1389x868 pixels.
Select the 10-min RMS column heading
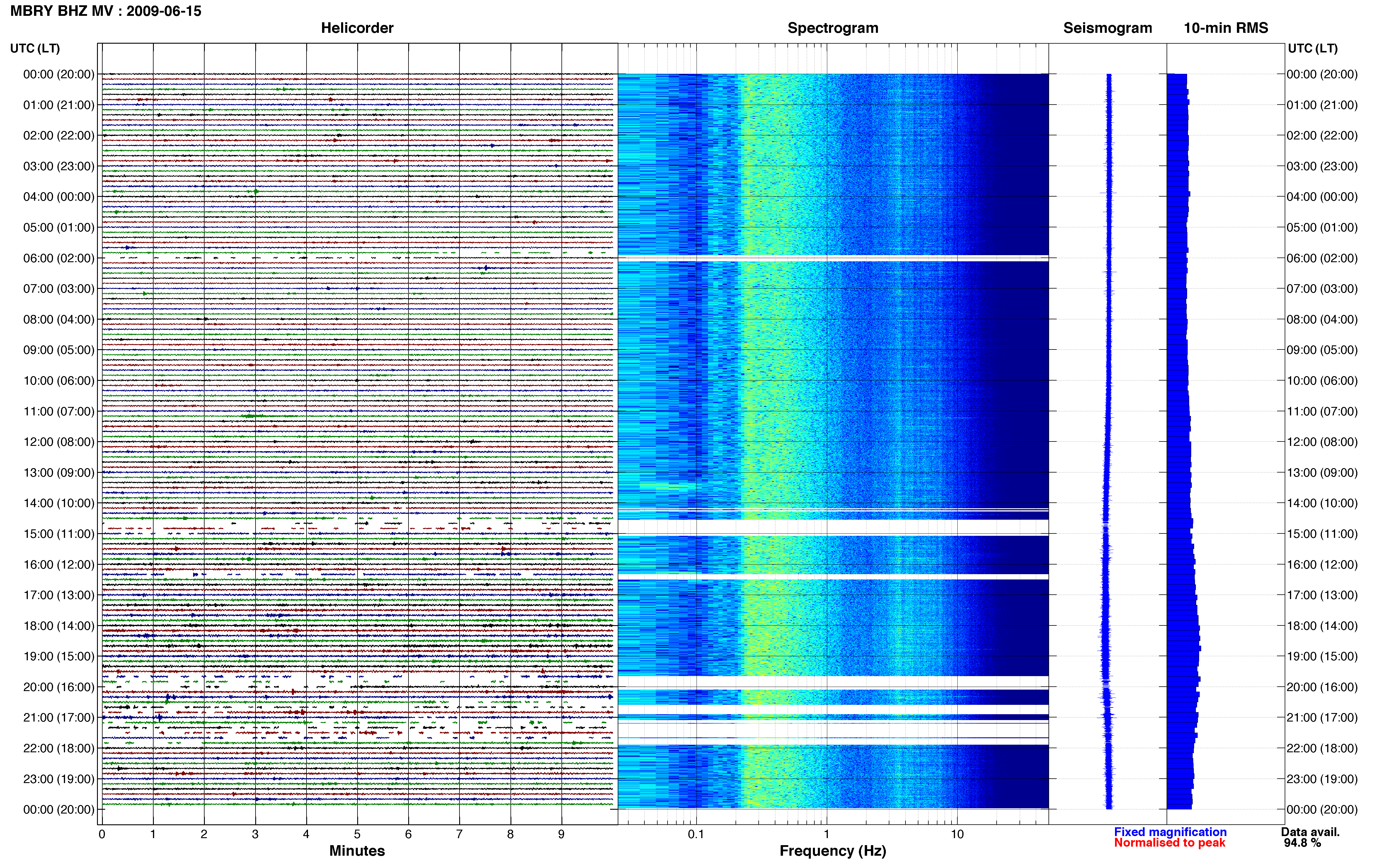[x=1225, y=28]
